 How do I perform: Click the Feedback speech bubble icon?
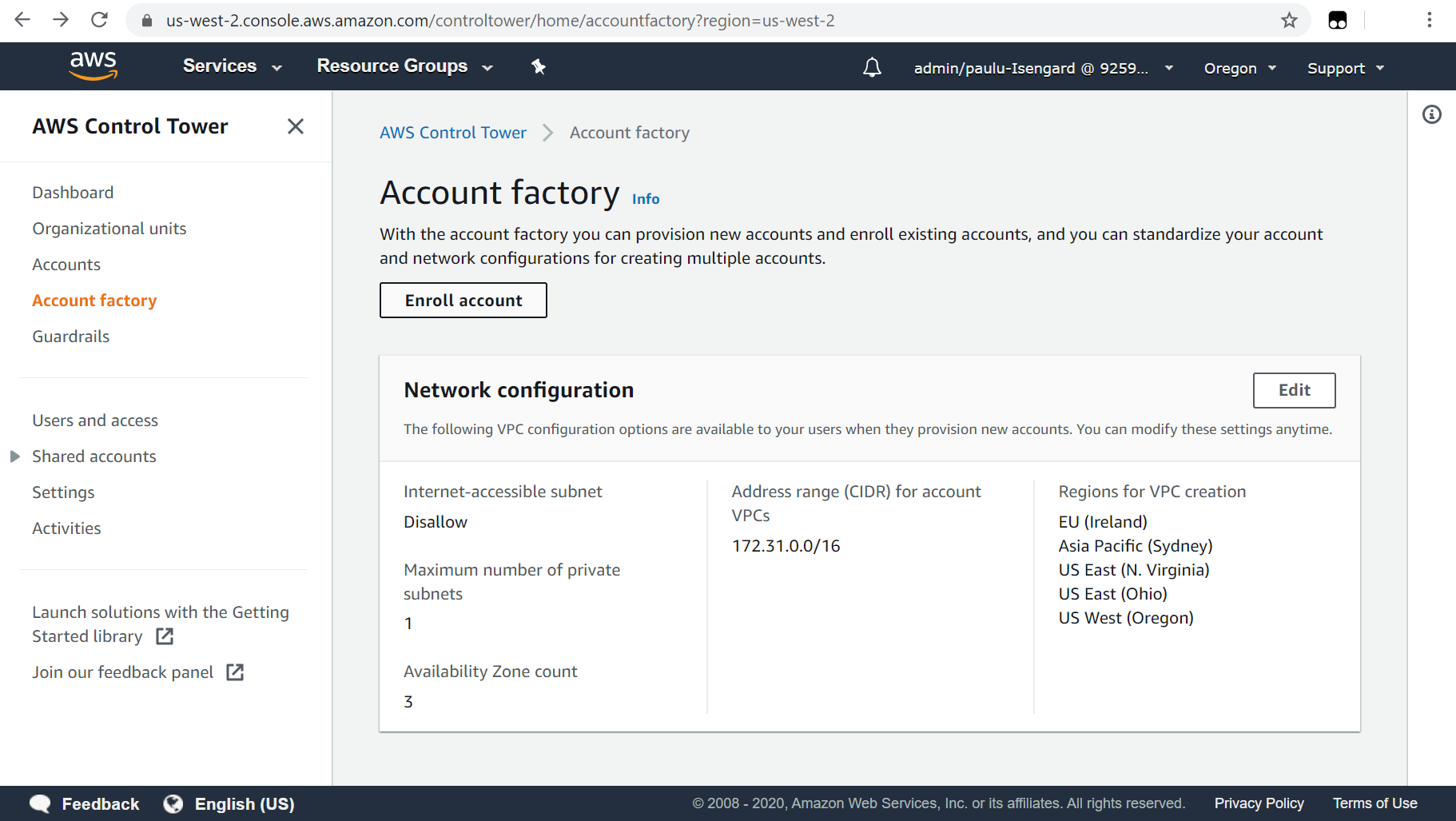[x=40, y=803]
